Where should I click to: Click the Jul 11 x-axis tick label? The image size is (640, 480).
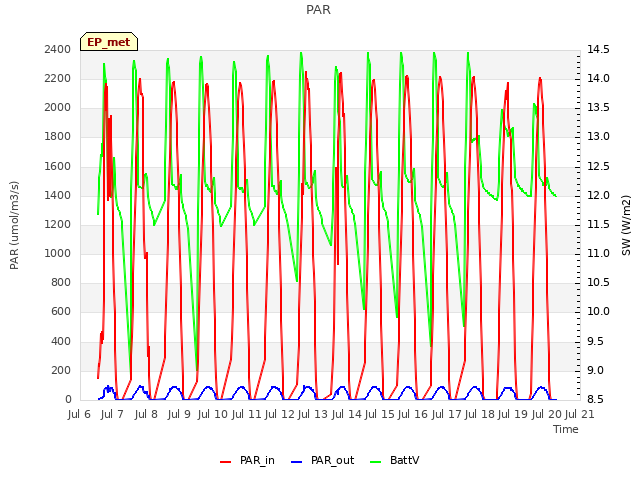(247, 415)
